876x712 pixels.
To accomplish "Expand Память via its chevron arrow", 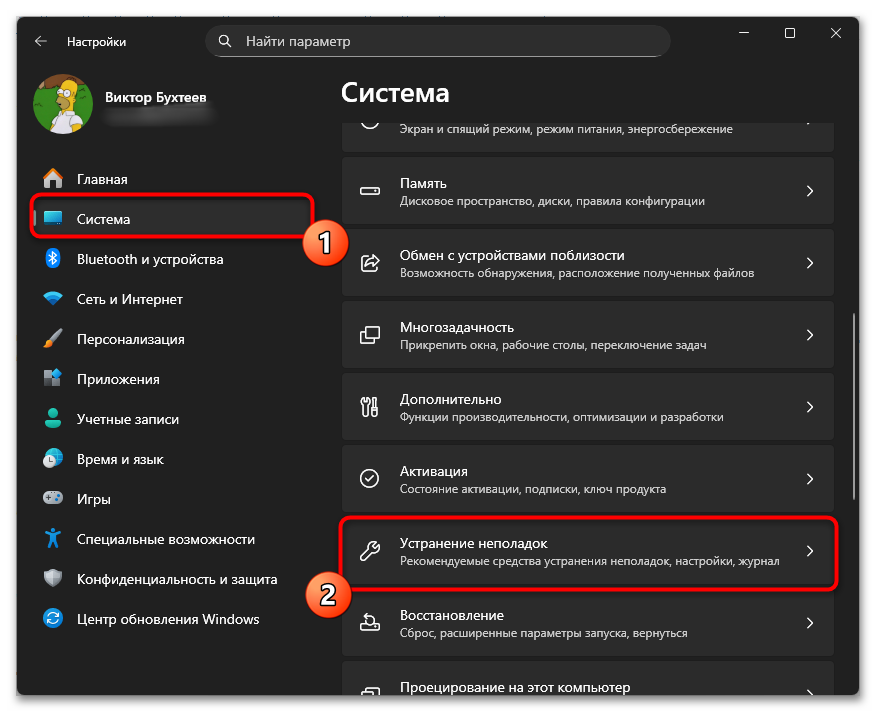I will click(x=810, y=191).
